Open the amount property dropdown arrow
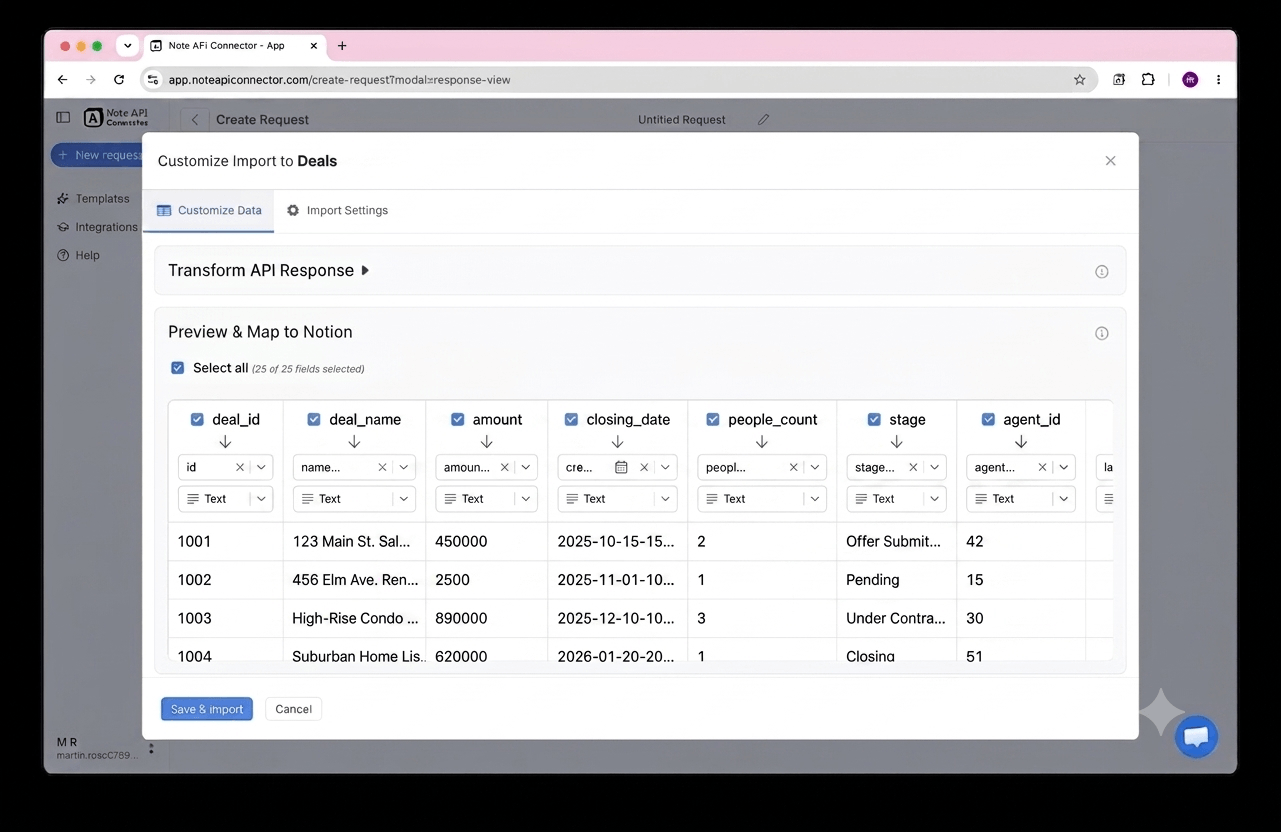Image resolution: width=1281 pixels, height=832 pixels. click(527, 467)
